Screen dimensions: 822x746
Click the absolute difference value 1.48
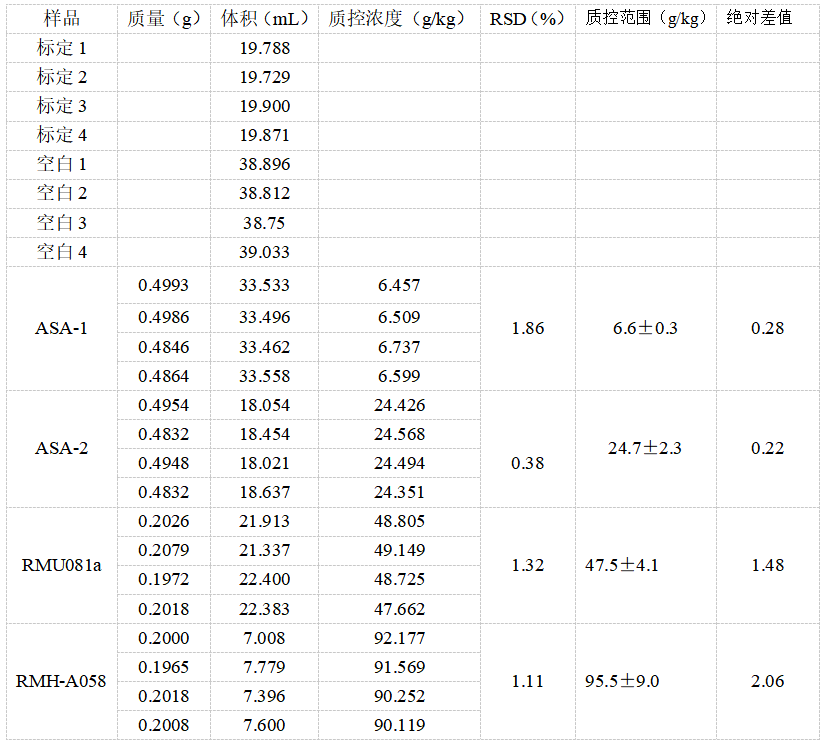pos(765,565)
